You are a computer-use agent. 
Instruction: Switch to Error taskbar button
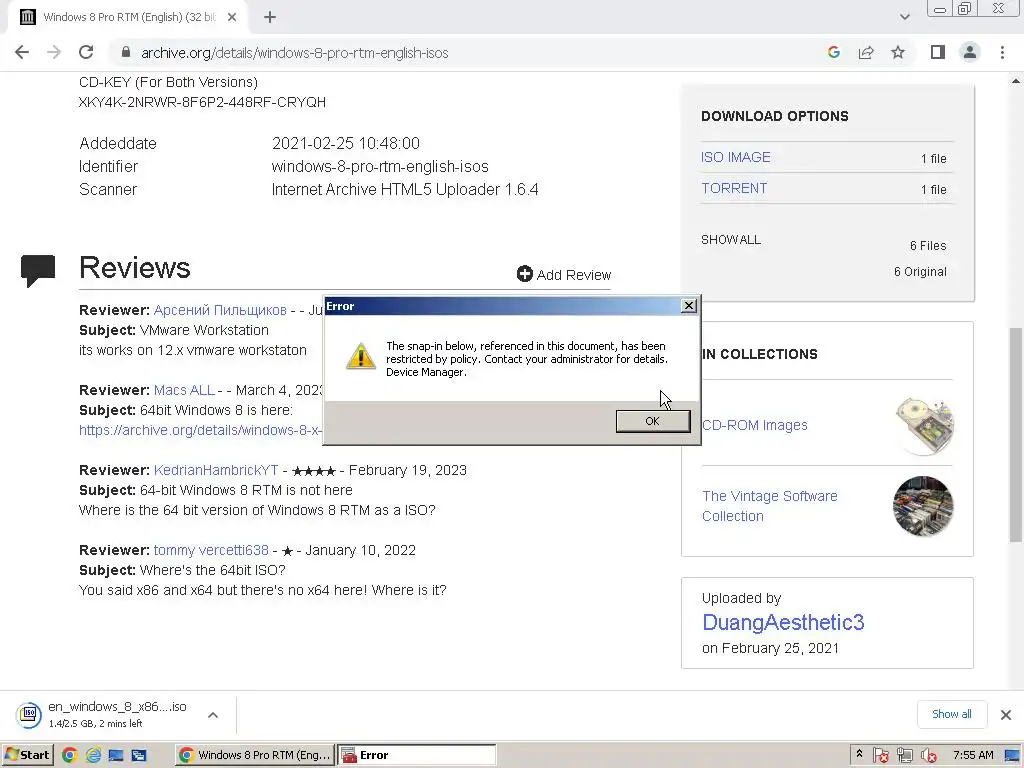click(x=417, y=755)
